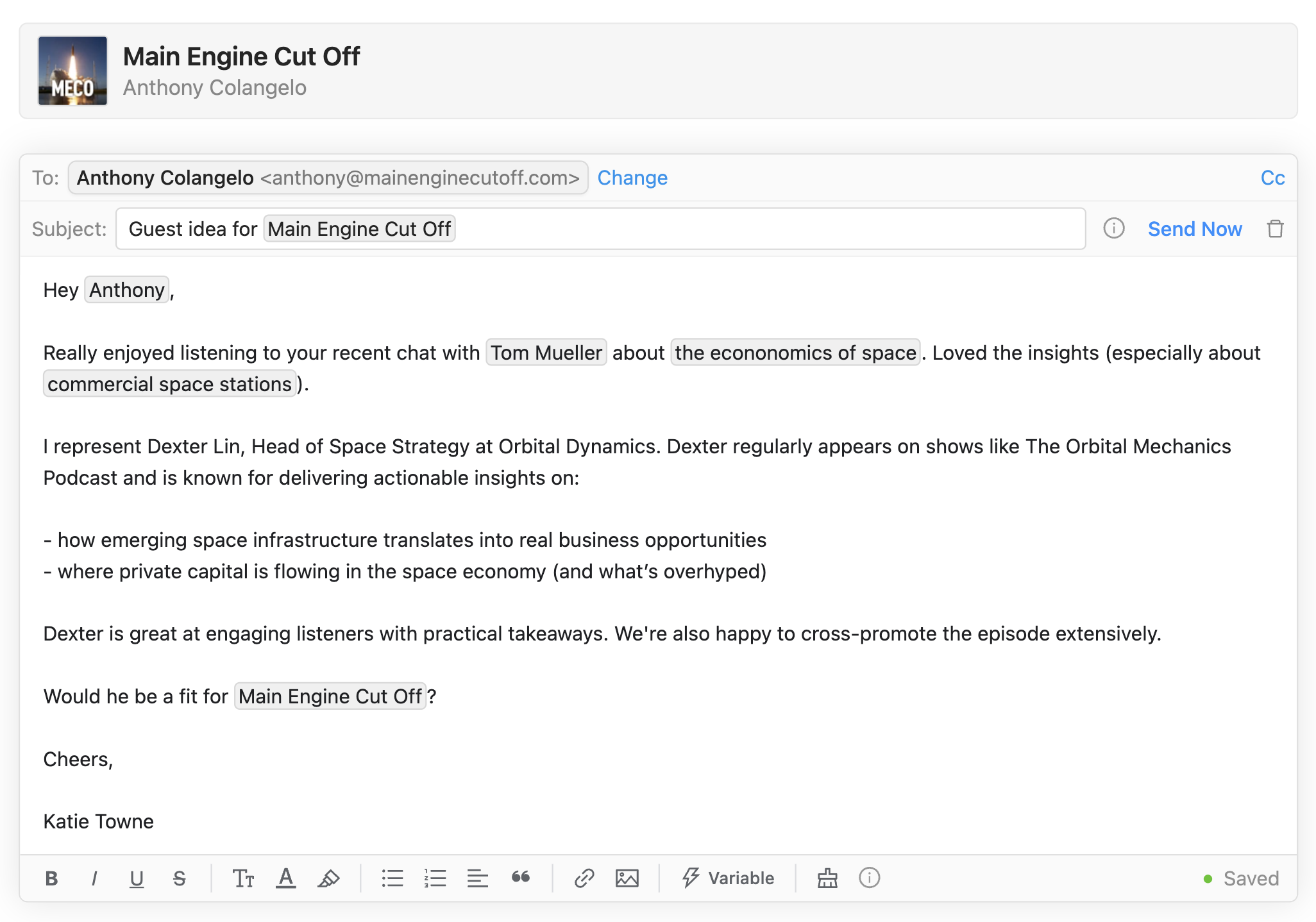Toggle underline formatting
Screen dimensions: 1316x922
tap(137, 878)
